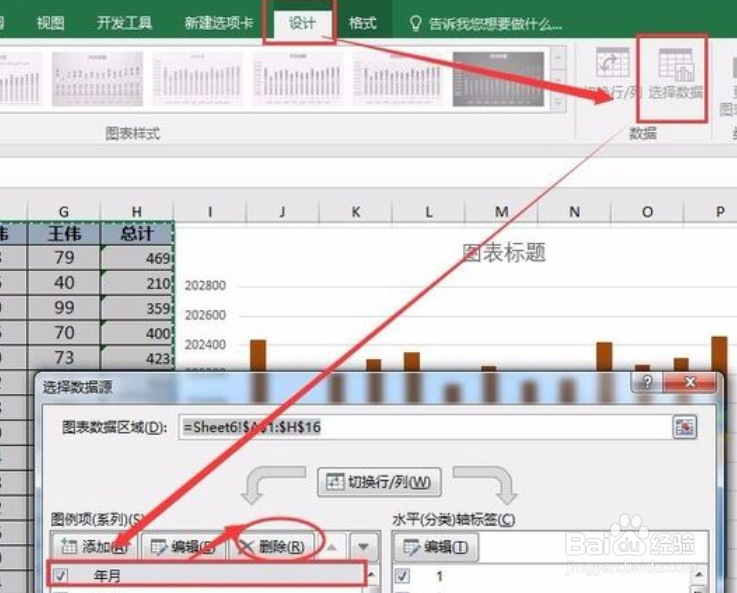The image size is (737, 593).
Task: Select column H header
Action: [137, 212]
